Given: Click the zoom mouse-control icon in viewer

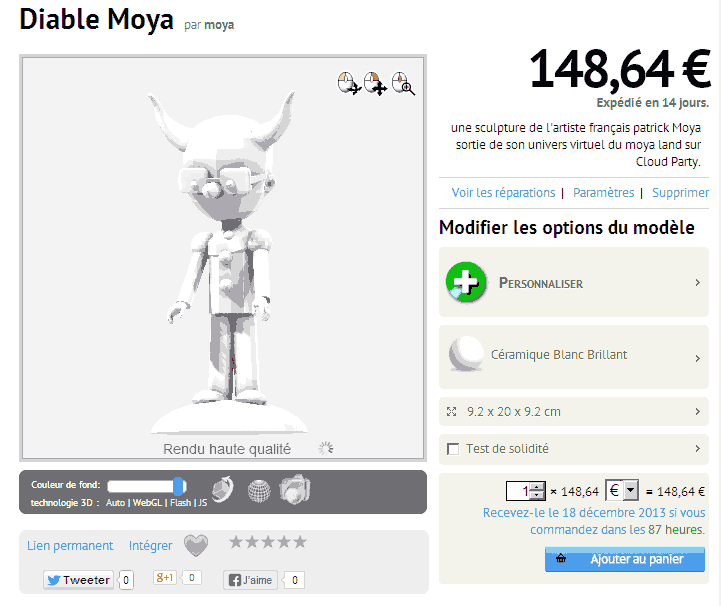Looking at the screenshot, I should pos(403,83).
